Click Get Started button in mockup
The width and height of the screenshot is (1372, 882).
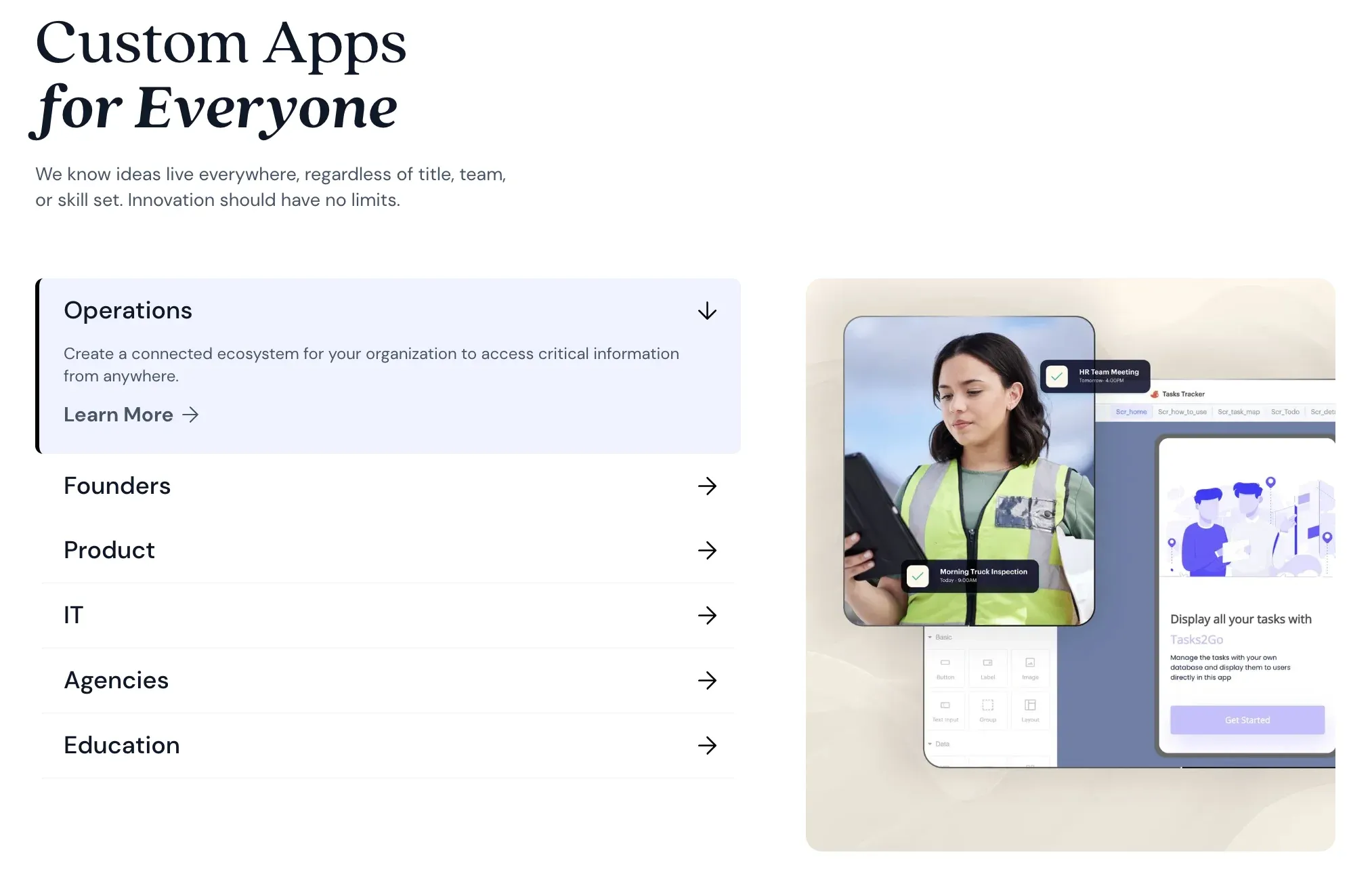pyautogui.click(x=1247, y=720)
